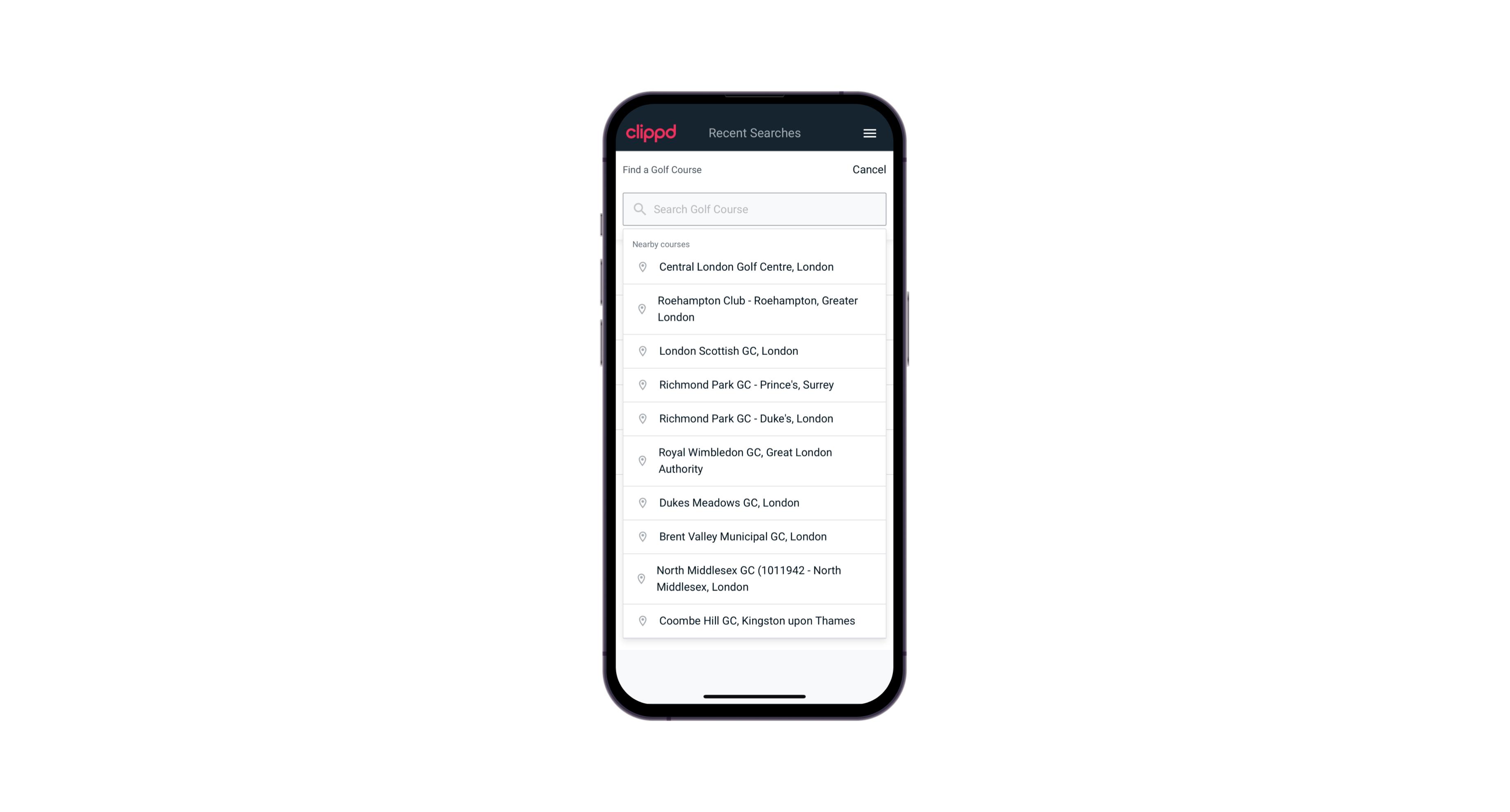1510x812 pixels.
Task: Open the hamburger menu icon
Action: 870,133
